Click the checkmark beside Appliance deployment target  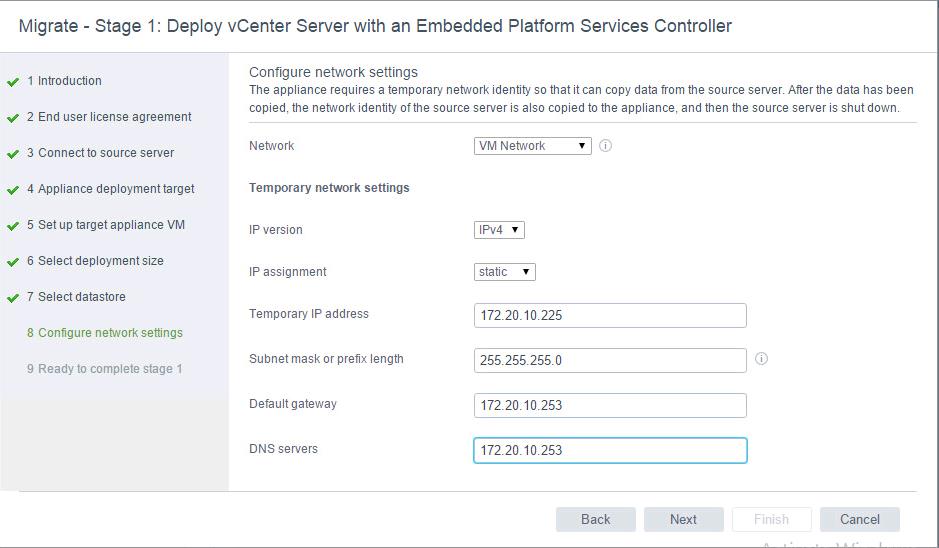pyautogui.click(x=13, y=190)
